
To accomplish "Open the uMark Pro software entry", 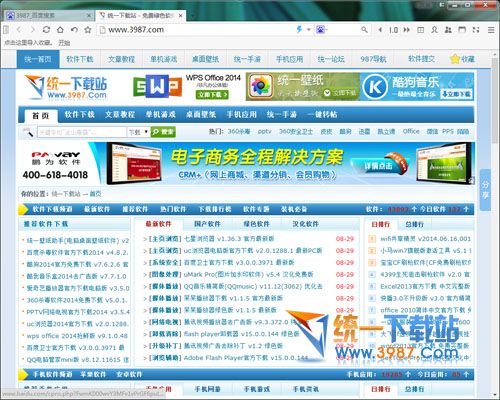I will coord(249,274).
